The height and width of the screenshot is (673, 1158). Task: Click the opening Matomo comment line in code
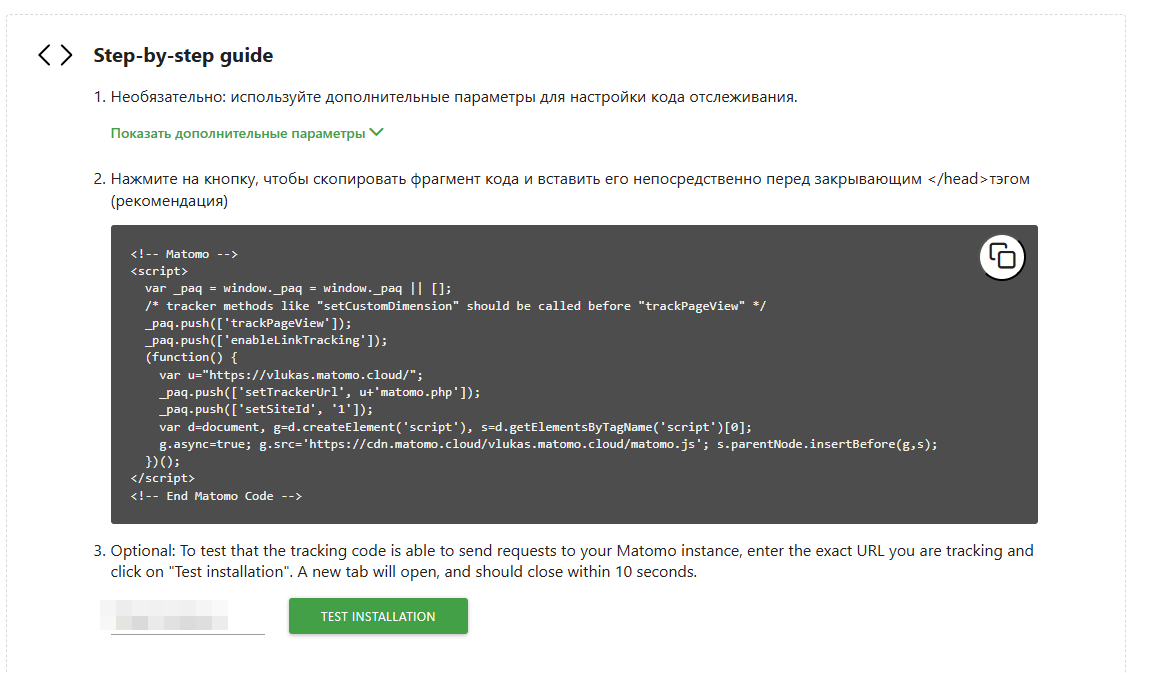pyautogui.click(x=184, y=254)
